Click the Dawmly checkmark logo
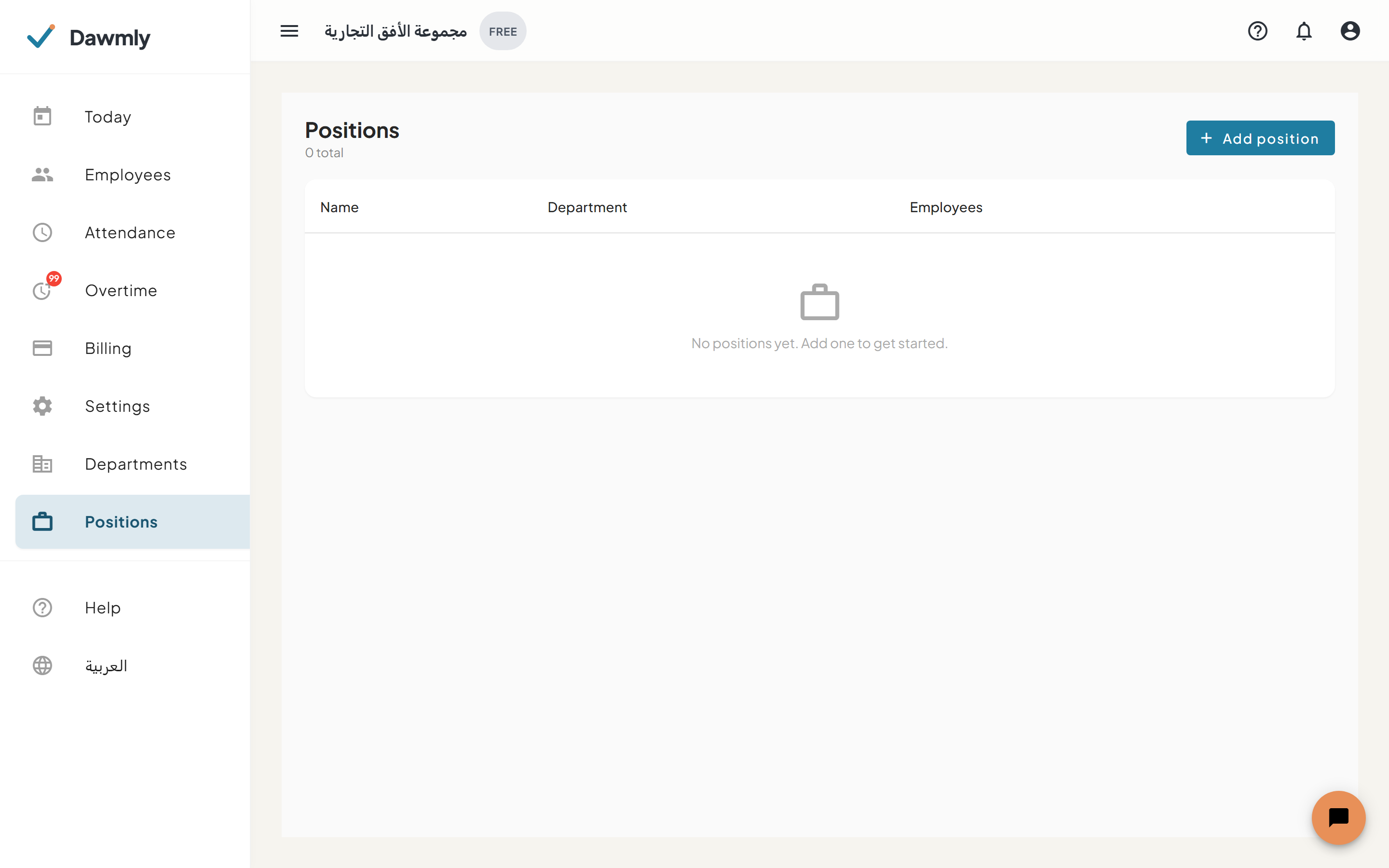Screen dimensions: 1389x868 tap(41, 36)
